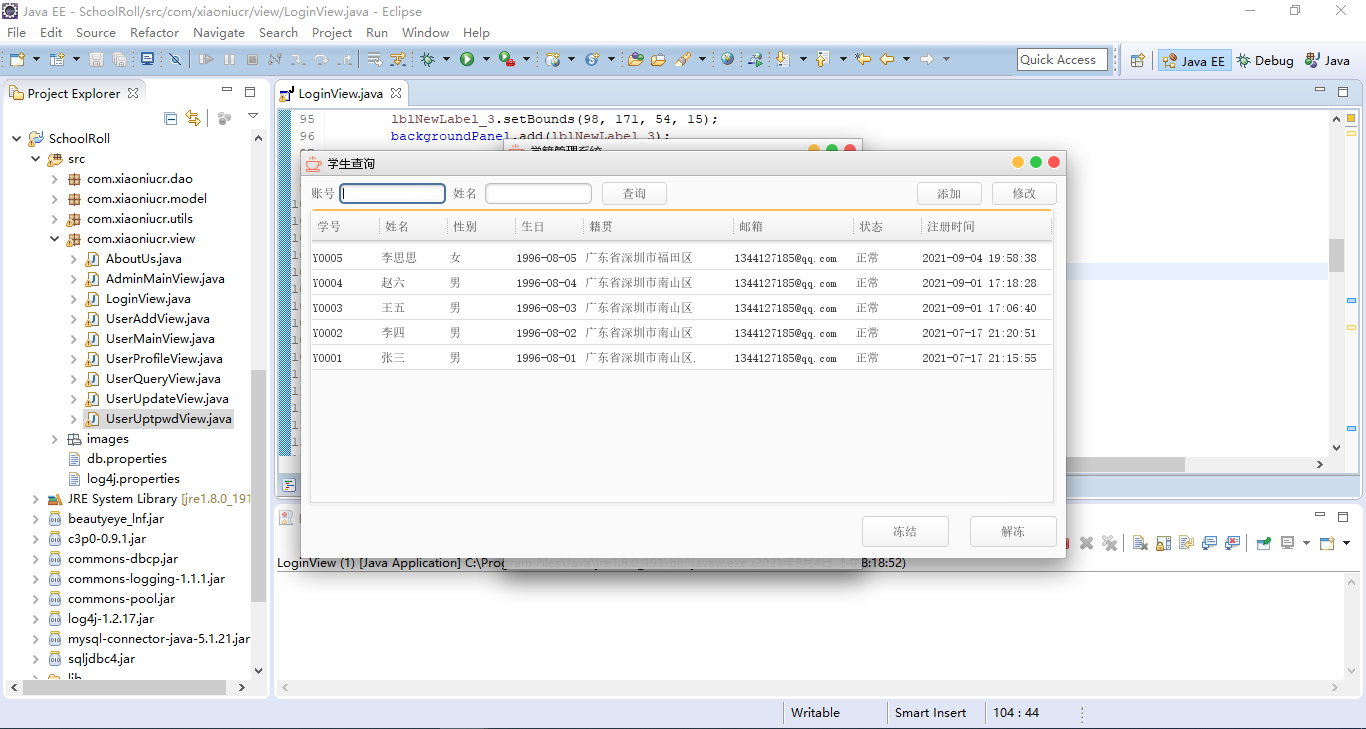The width and height of the screenshot is (1366, 729).
Task: Click the 注册时间 column header
Action: pos(985,227)
